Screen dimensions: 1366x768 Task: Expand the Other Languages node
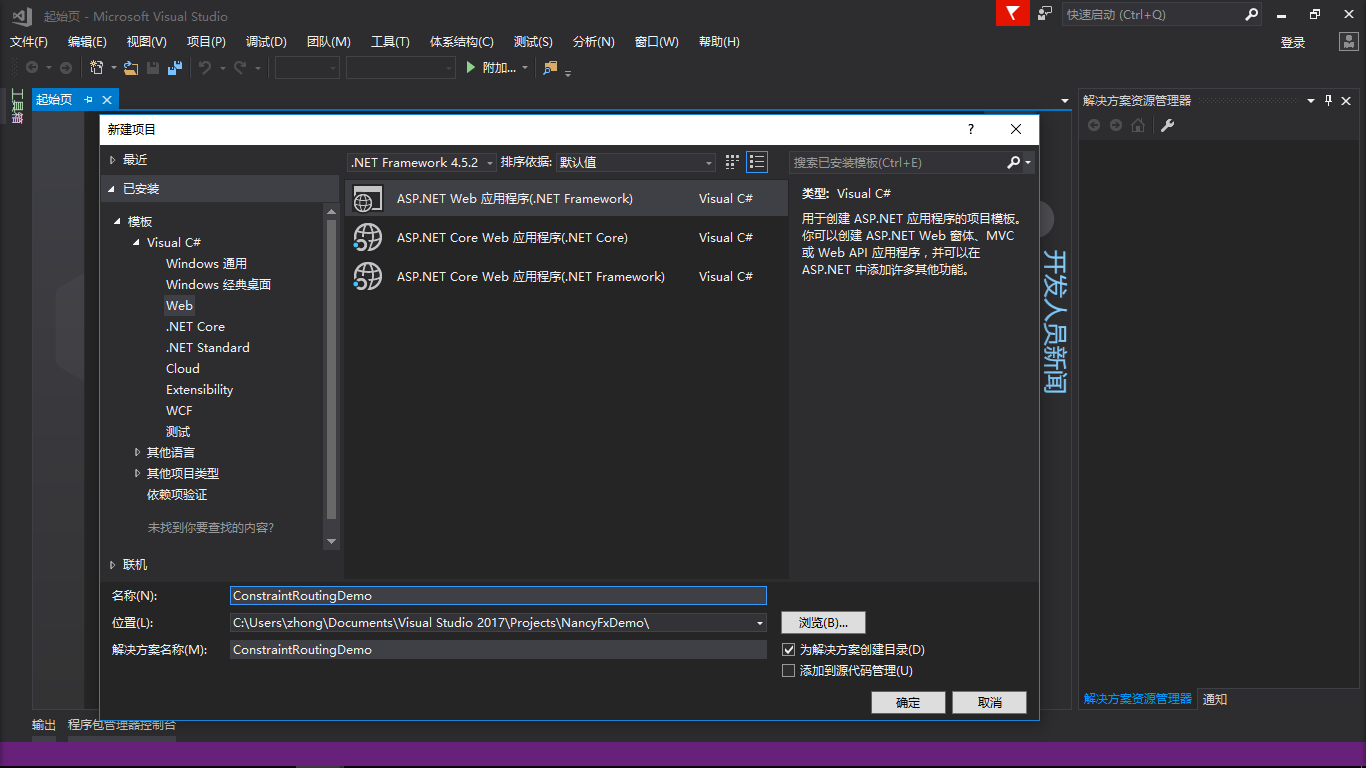pos(137,453)
